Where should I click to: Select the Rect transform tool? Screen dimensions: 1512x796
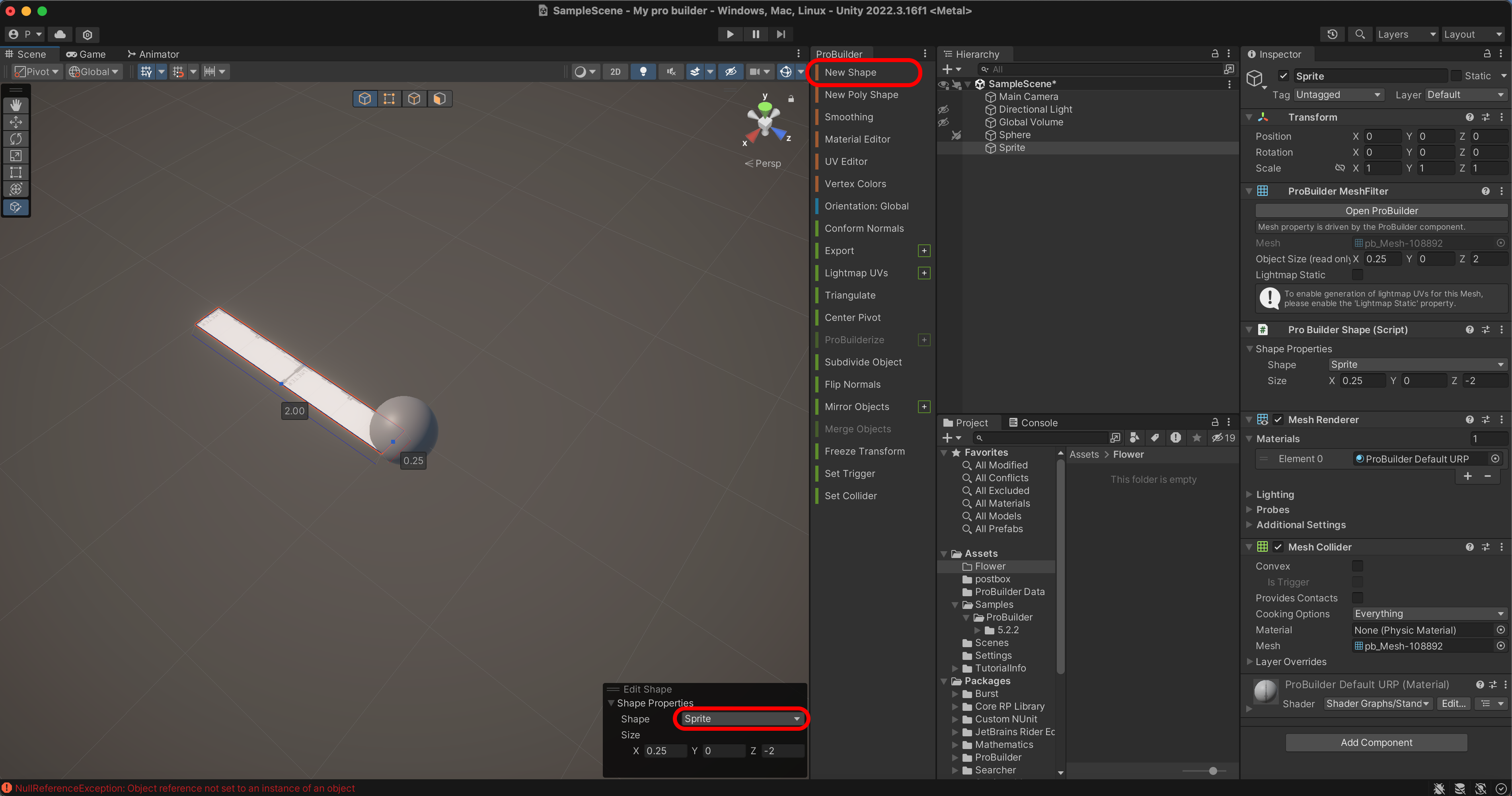[x=16, y=172]
